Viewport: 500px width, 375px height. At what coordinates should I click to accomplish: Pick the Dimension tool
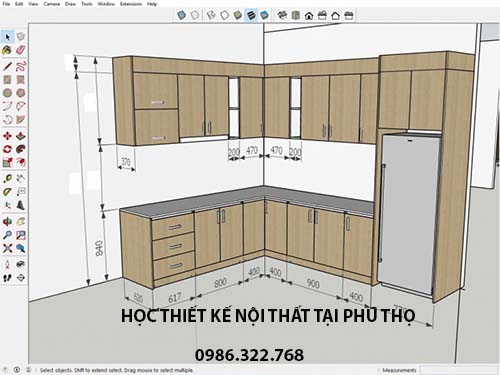pyautogui.click(x=21, y=178)
